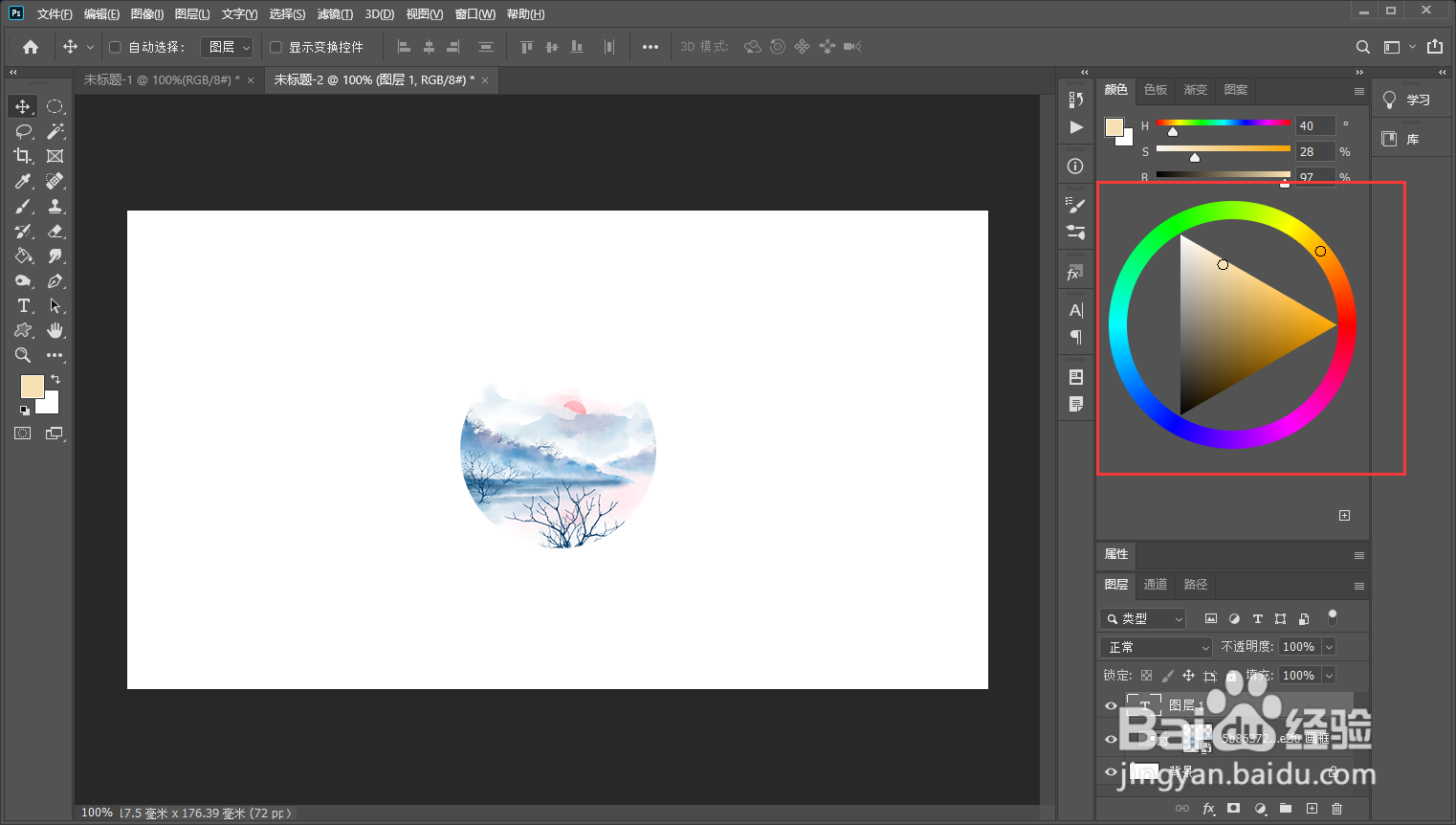
Task: Select the Elliptical Marquee tool
Action: pos(55,106)
